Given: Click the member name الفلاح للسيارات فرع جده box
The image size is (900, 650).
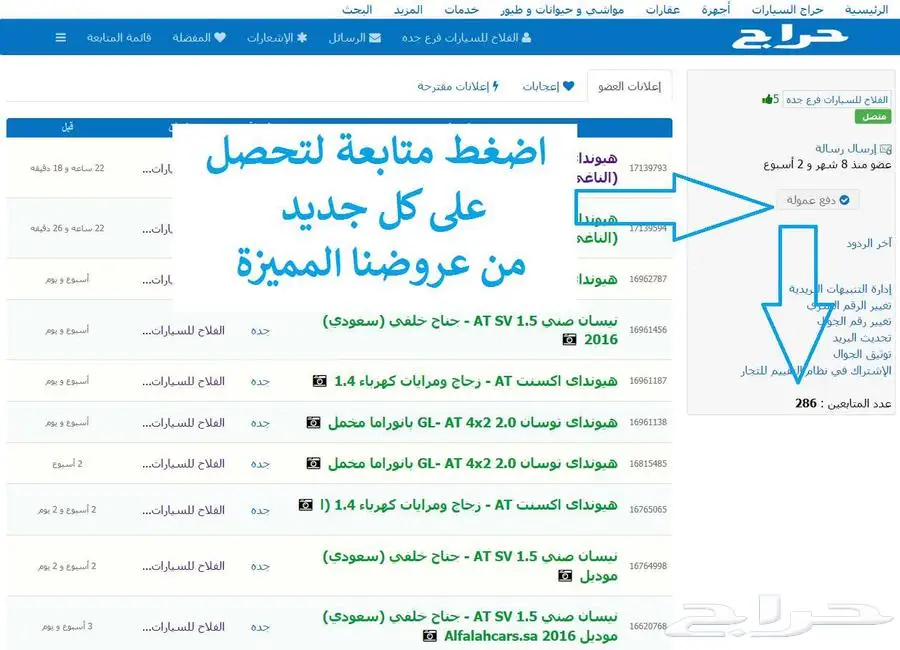Looking at the screenshot, I should [x=837, y=99].
